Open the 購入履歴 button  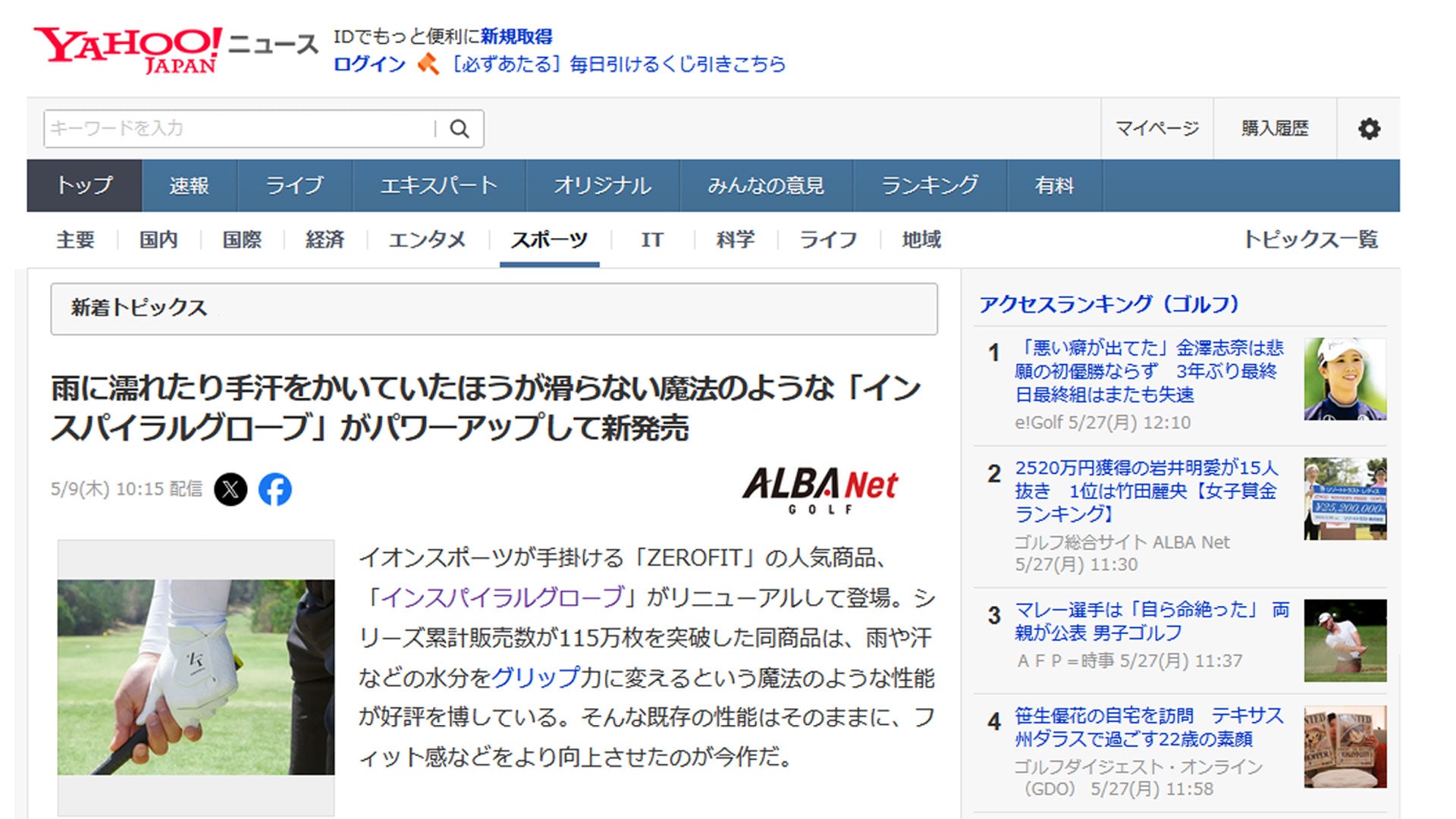[x=1274, y=129]
